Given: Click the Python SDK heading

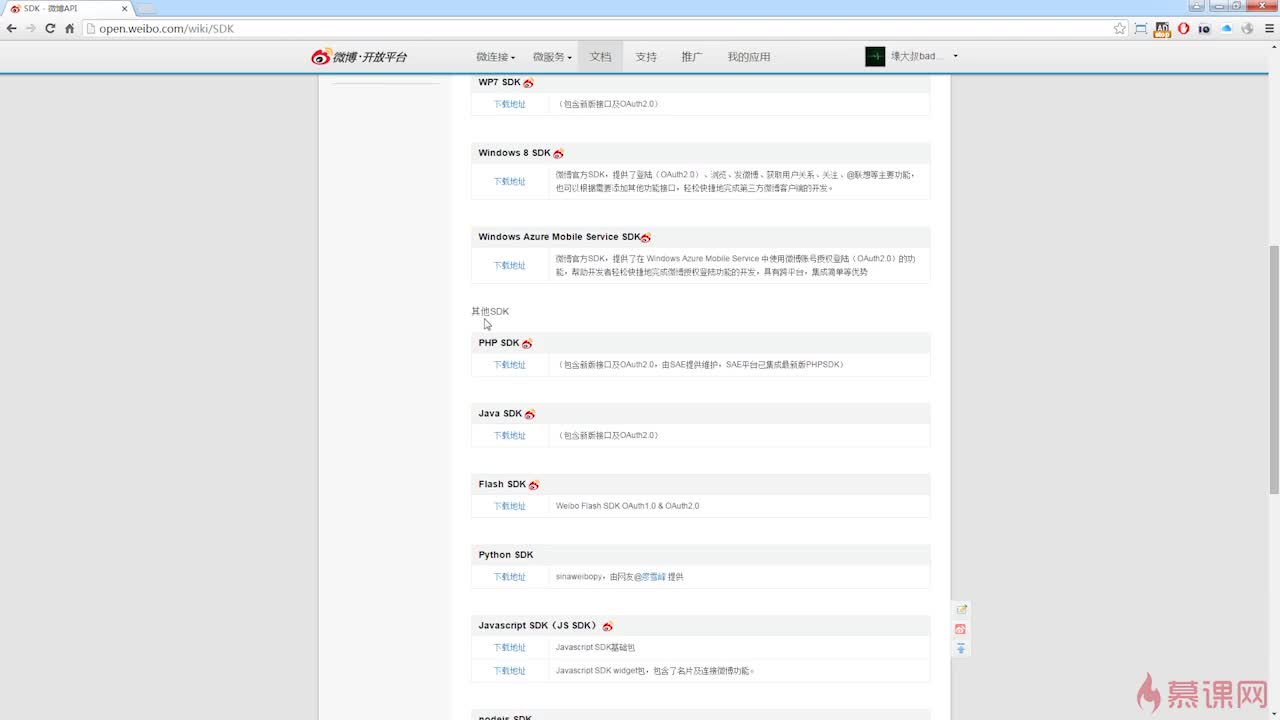Looking at the screenshot, I should [x=506, y=555].
